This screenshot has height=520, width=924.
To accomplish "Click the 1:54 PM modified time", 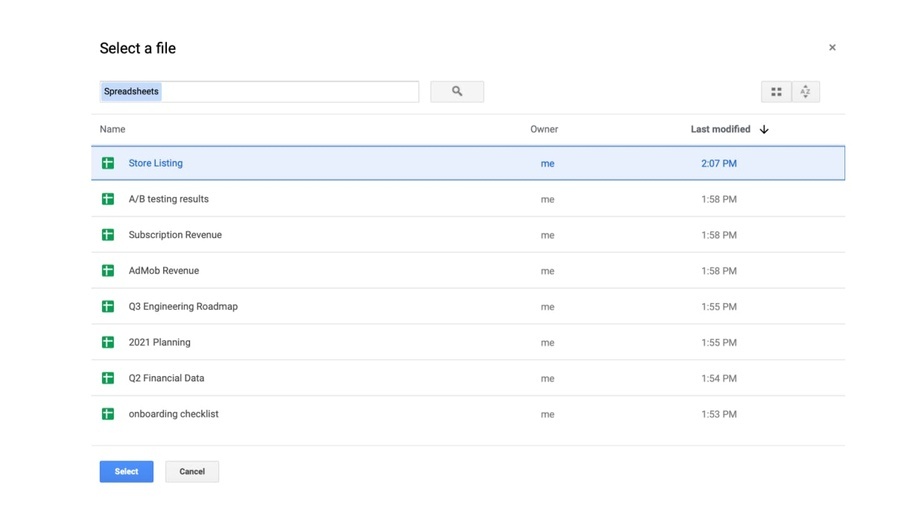I will pyautogui.click(x=719, y=379).
